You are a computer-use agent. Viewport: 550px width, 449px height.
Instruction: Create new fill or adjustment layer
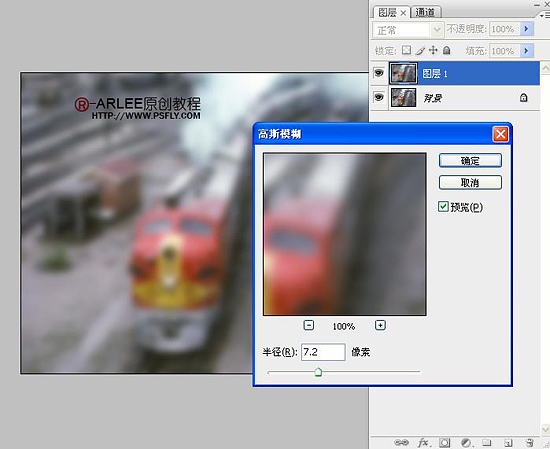466,442
